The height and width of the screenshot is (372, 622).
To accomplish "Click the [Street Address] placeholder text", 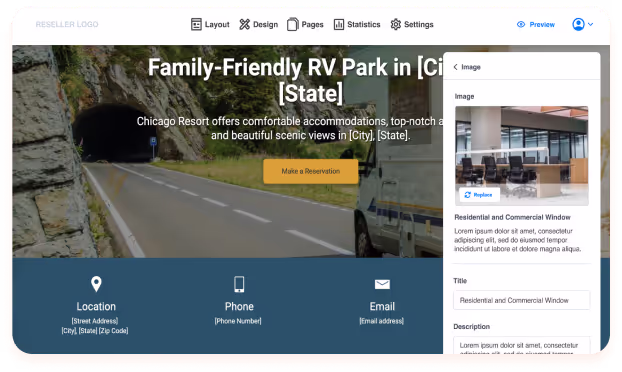I will click(95, 321).
